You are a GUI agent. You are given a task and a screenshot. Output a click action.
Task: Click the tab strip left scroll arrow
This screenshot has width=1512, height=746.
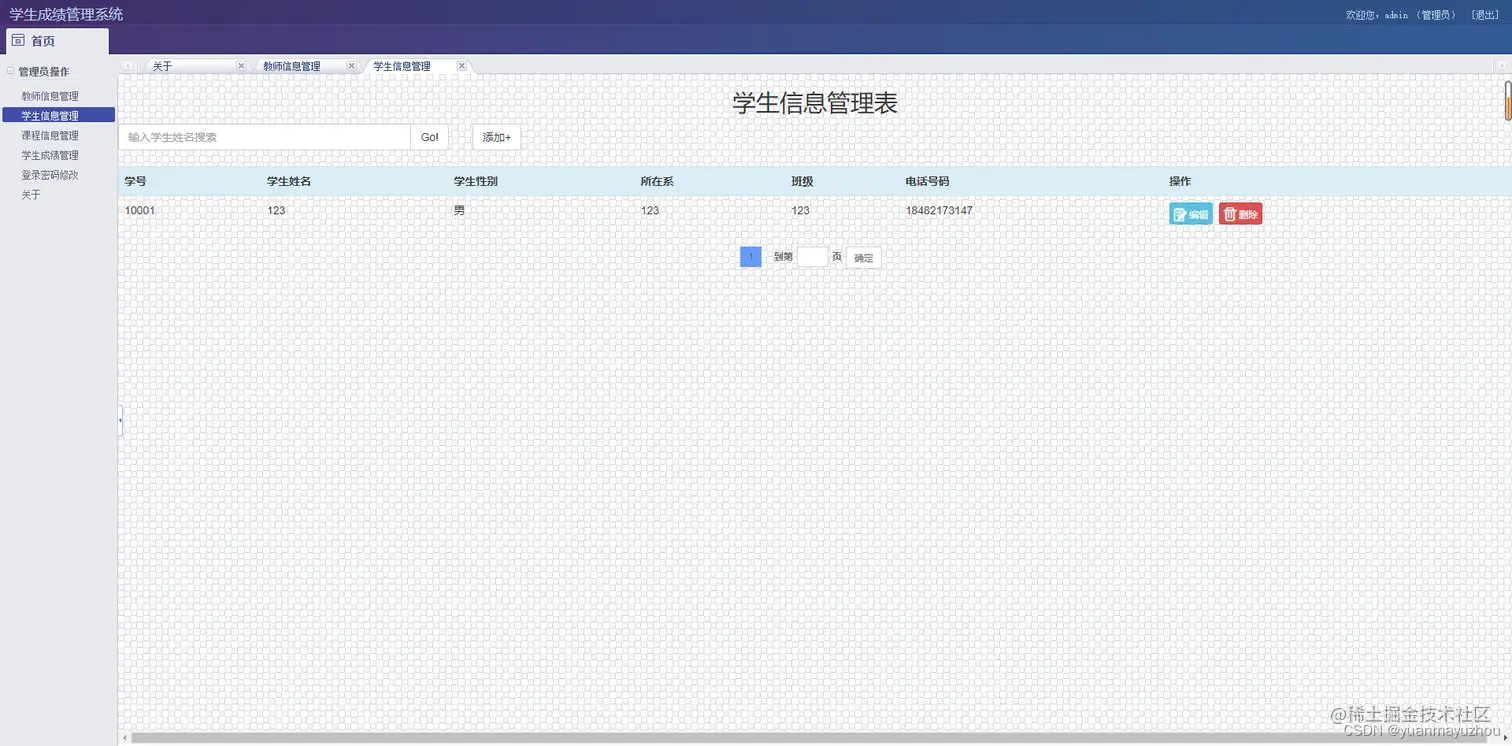pos(127,66)
